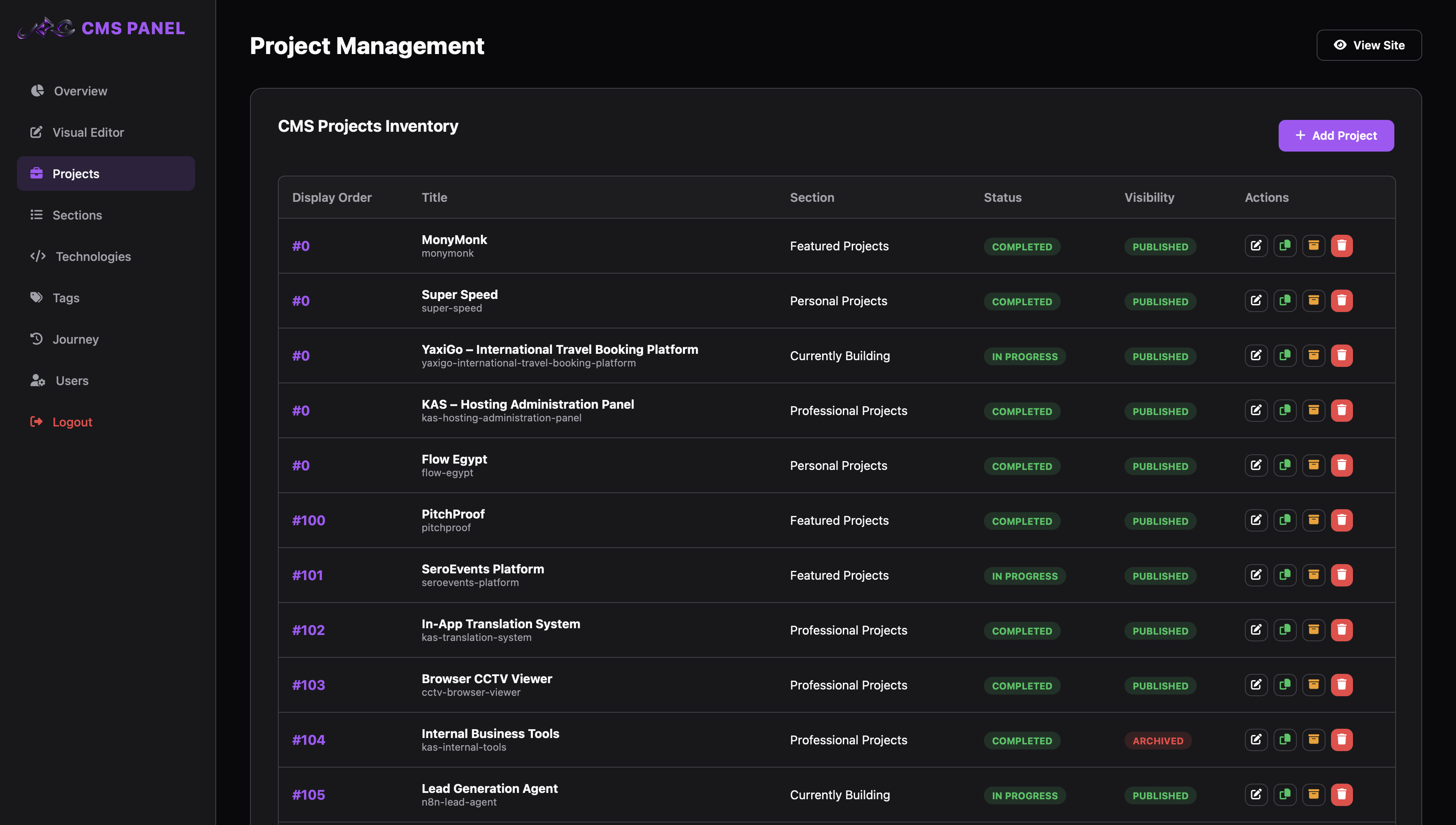Edit the Browser CCTV Viewer project
This screenshot has width=1456, height=825.
[x=1256, y=685]
